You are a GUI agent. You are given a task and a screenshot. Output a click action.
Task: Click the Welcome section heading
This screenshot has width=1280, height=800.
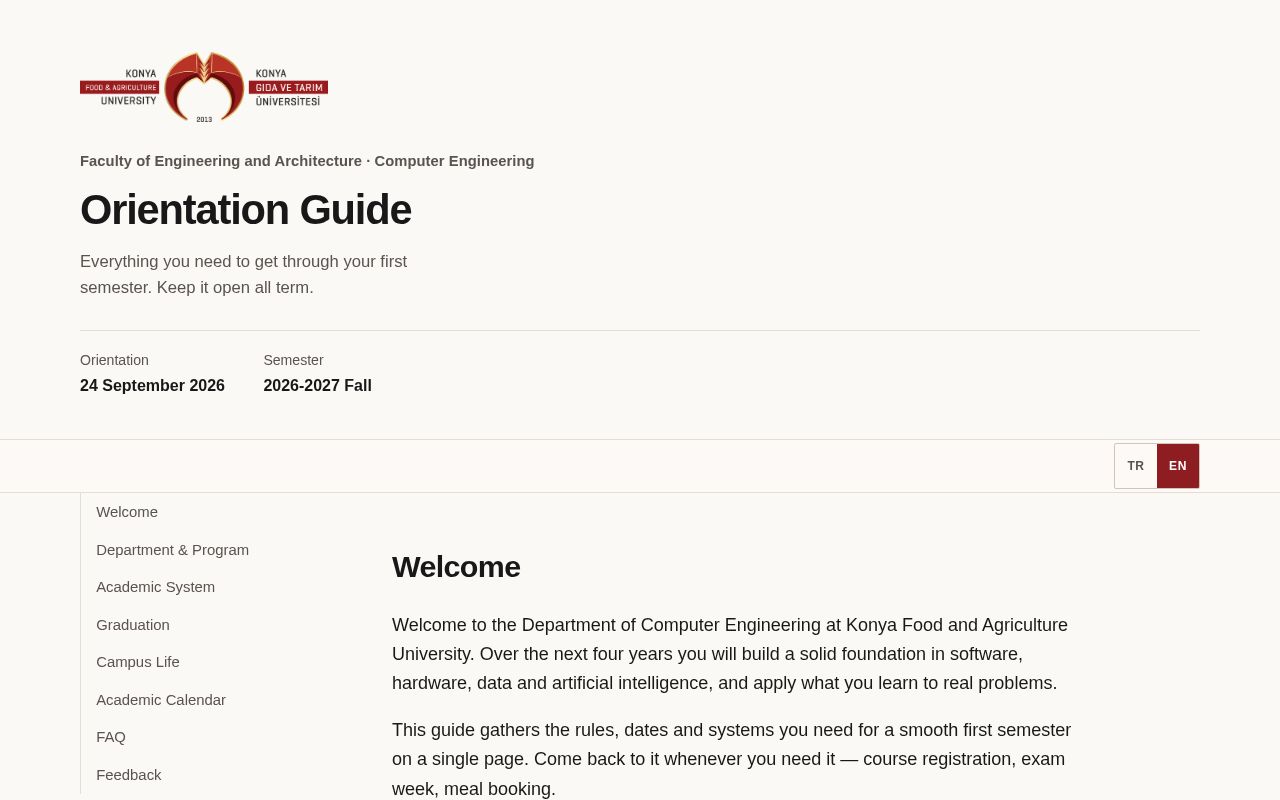point(456,567)
